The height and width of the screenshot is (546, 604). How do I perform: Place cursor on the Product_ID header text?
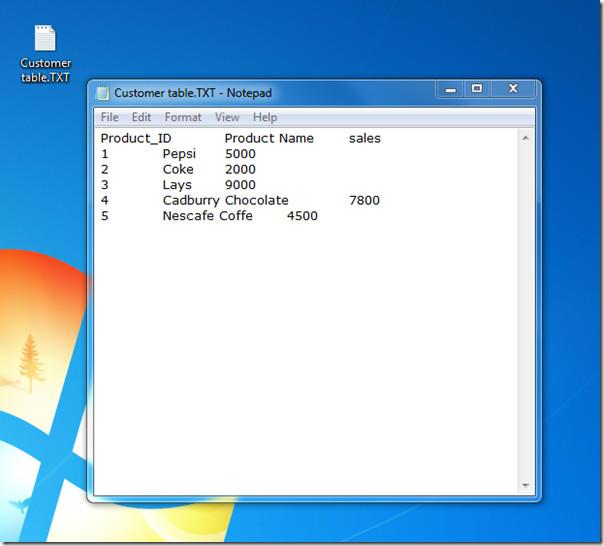tap(136, 138)
